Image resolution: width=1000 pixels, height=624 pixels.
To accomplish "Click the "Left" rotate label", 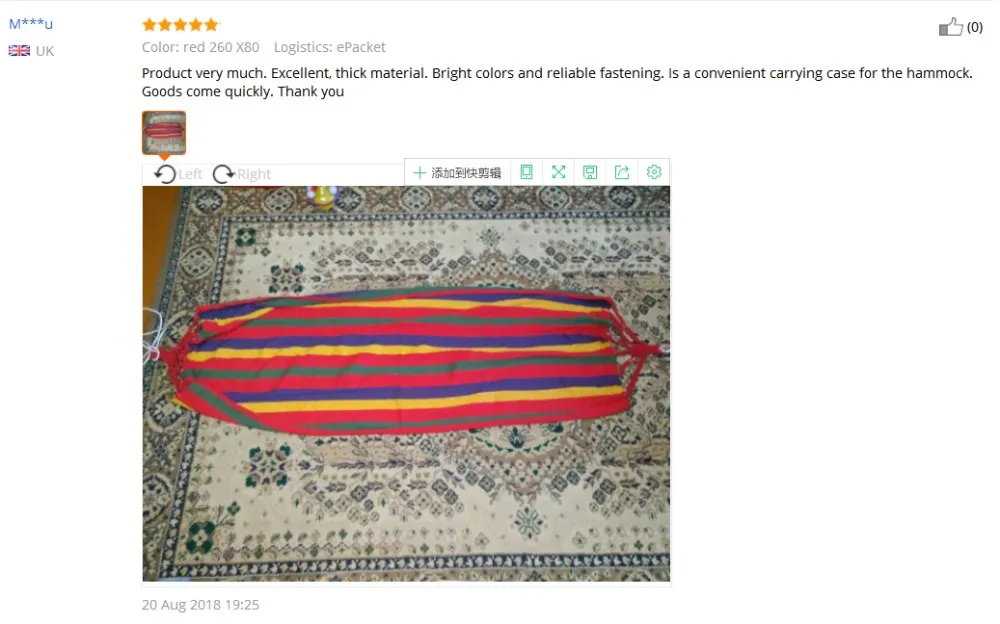I will [x=190, y=174].
